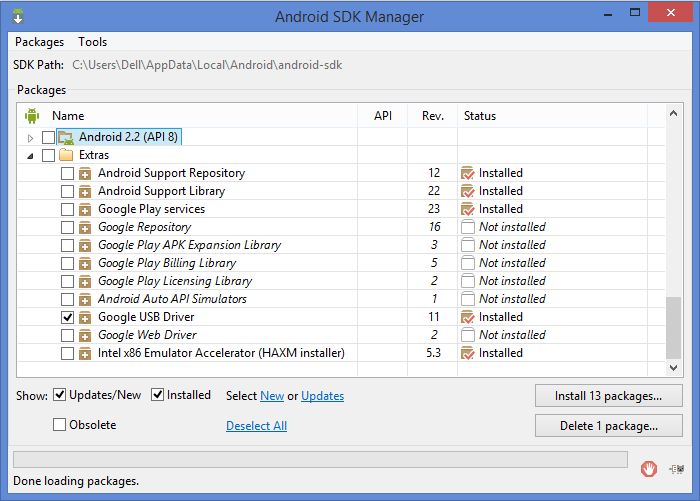This screenshot has height=501, width=700.
Task: Click package icon for Intel x86 Emulator Accelerator
Action: point(85,353)
